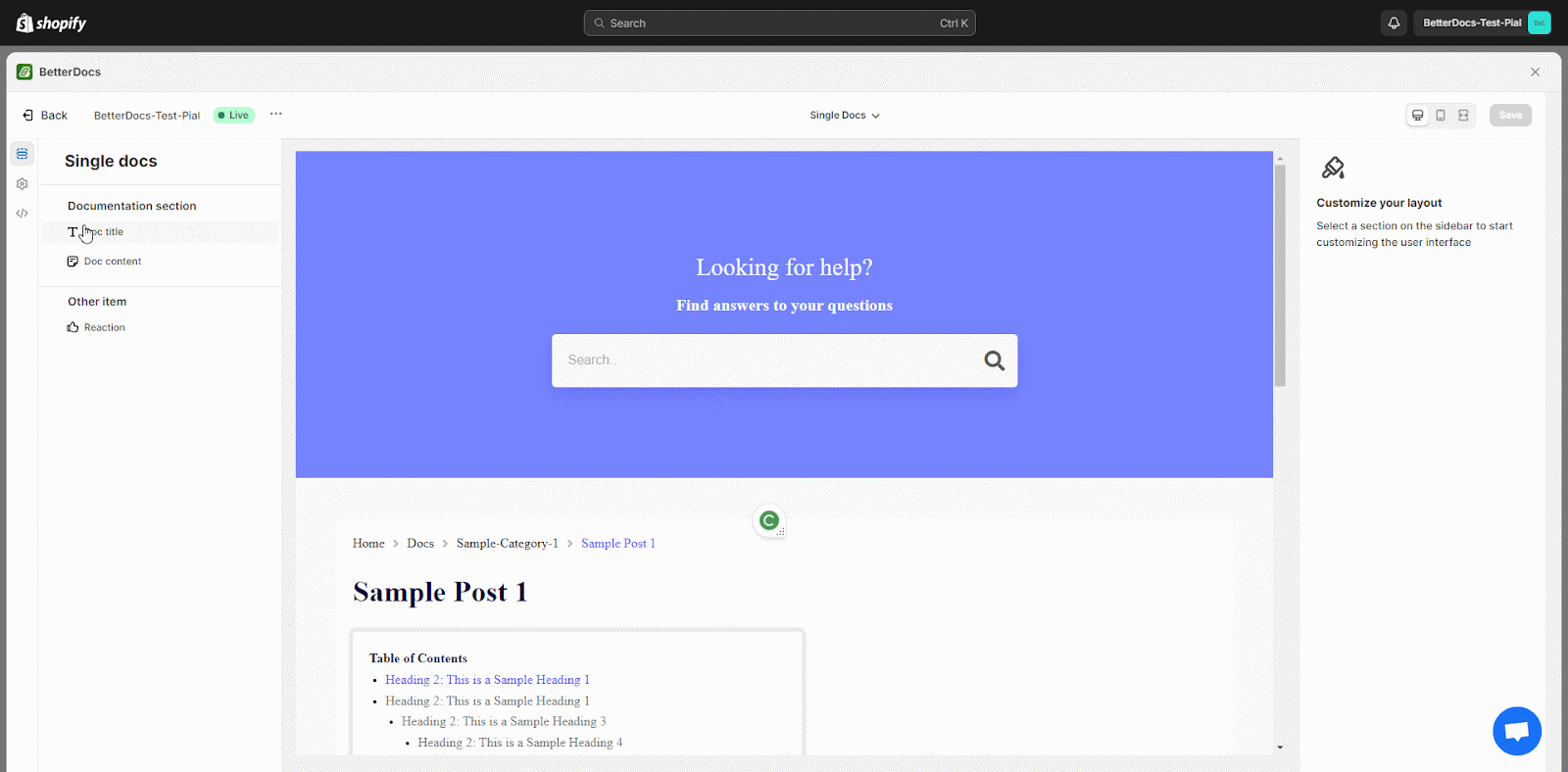The width and height of the screenshot is (1568, 772).
Task: Click the scrollbar down arrow
Action: [1280, 748]
